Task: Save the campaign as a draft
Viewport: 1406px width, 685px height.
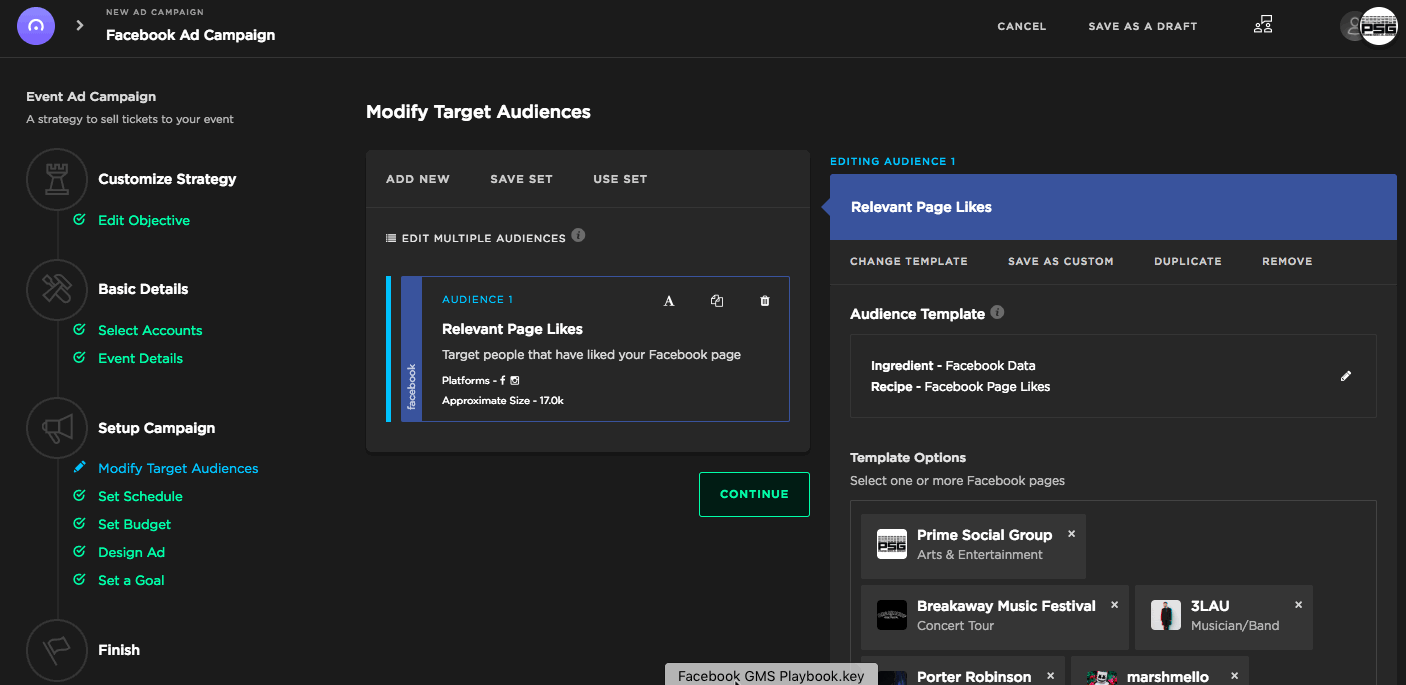Action: tap(1142, 26)
